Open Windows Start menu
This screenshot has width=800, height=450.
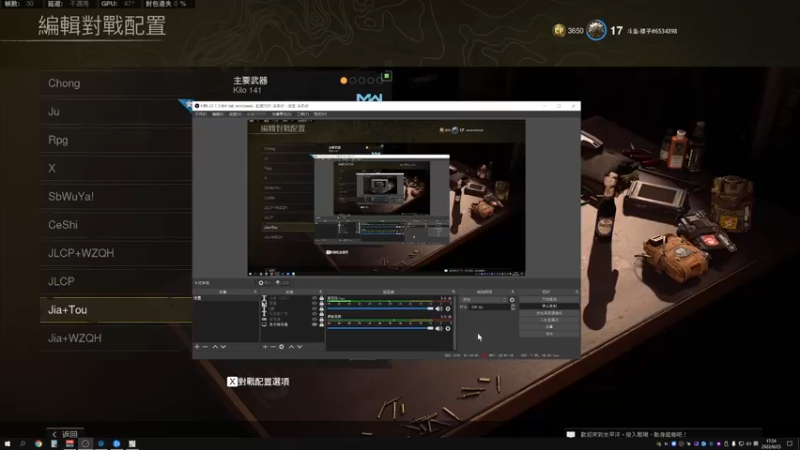click(x=7, y=444)
